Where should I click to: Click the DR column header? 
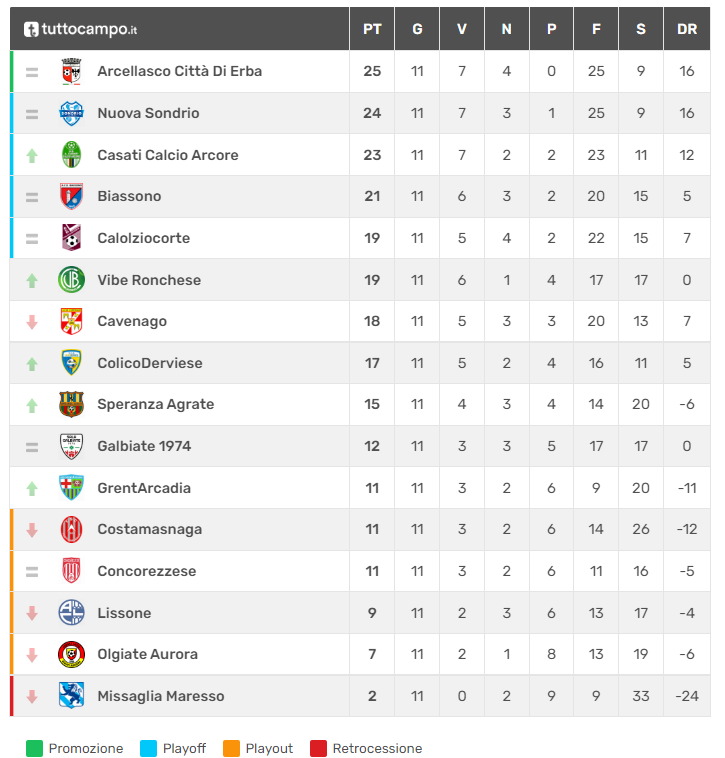687,29
